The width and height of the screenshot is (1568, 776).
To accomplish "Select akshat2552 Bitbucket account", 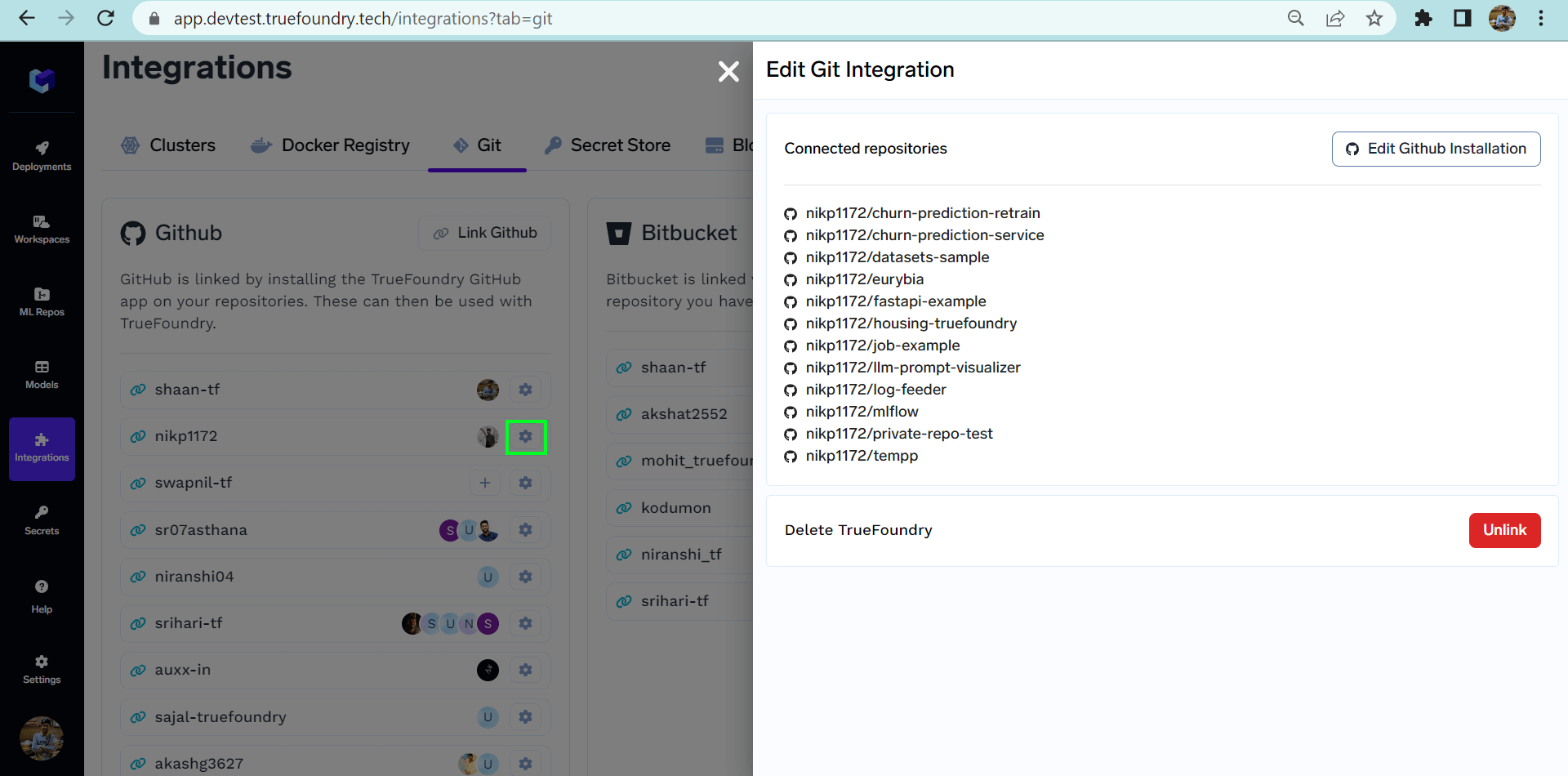I will 679,414.
